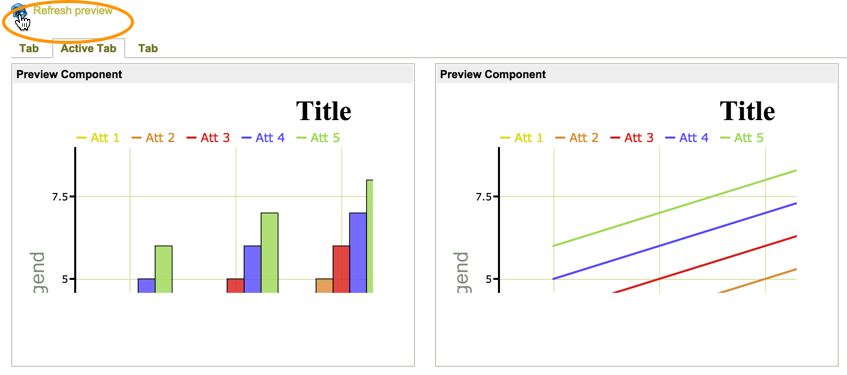The height and width of the screenshot is (375, 847).
Task: Click the line chart Title text
Action: (x=747, y=111)
